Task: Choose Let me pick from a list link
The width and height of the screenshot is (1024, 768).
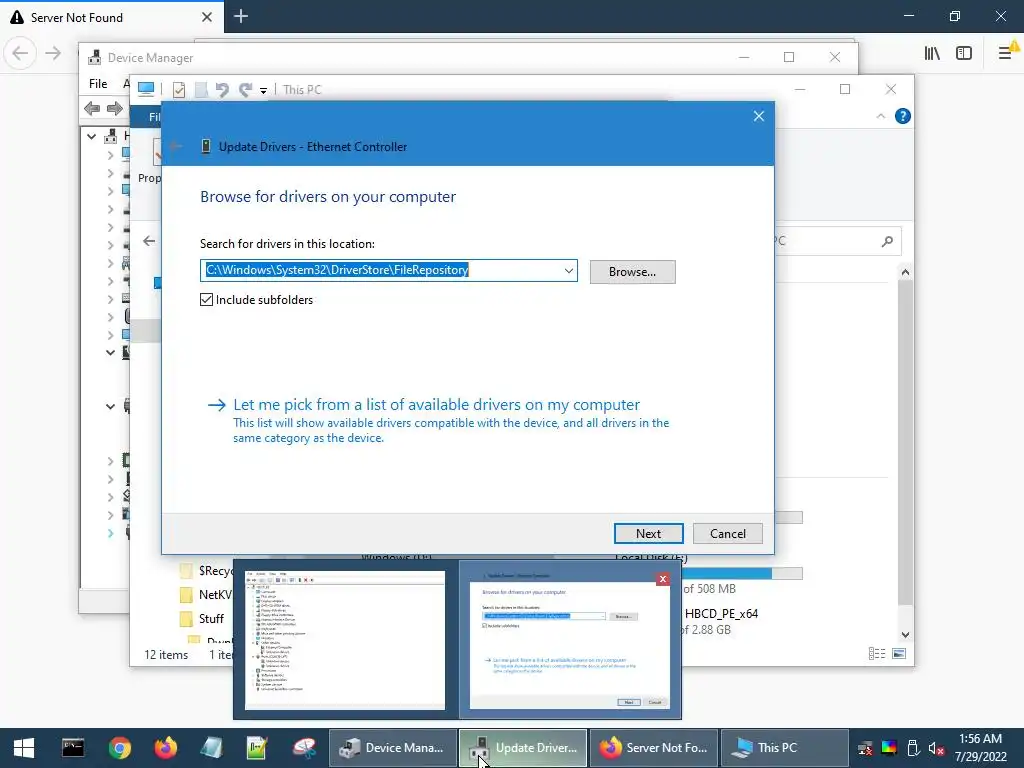Action: (x=436, y=405)
